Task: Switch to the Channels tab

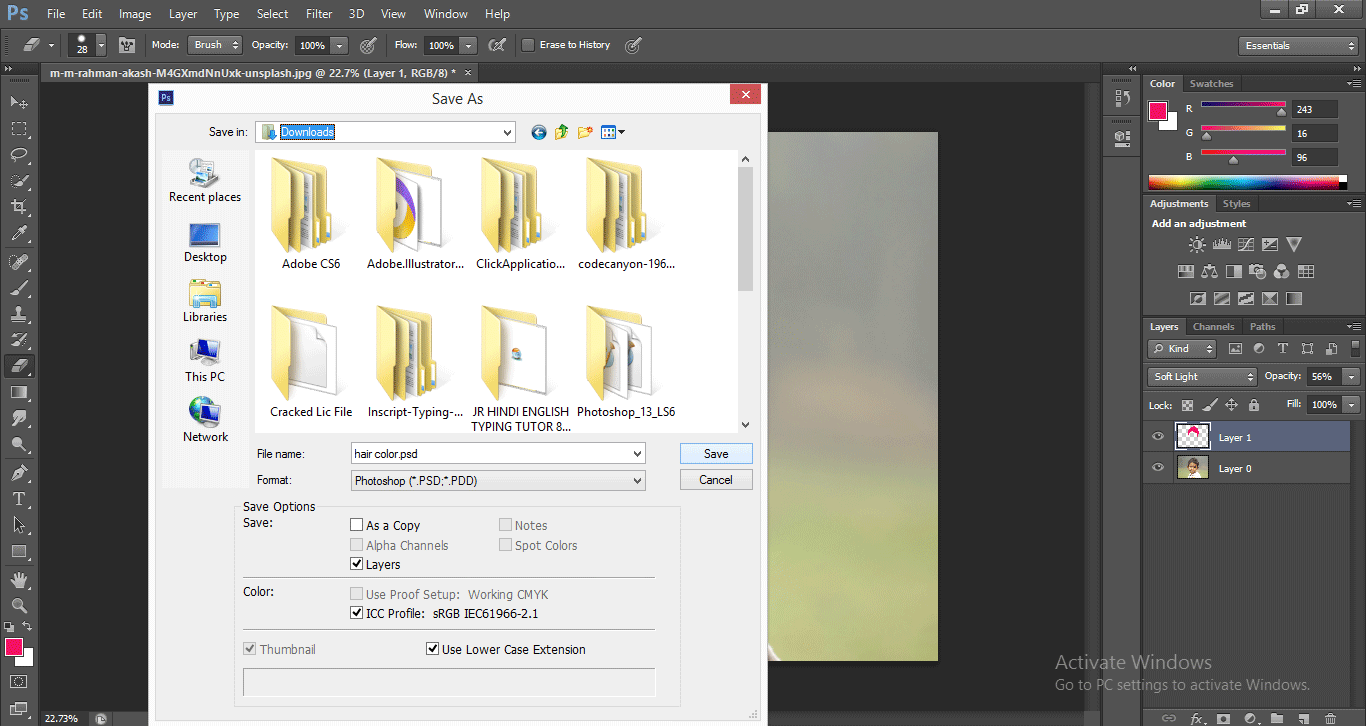Action: (1213, 326)
